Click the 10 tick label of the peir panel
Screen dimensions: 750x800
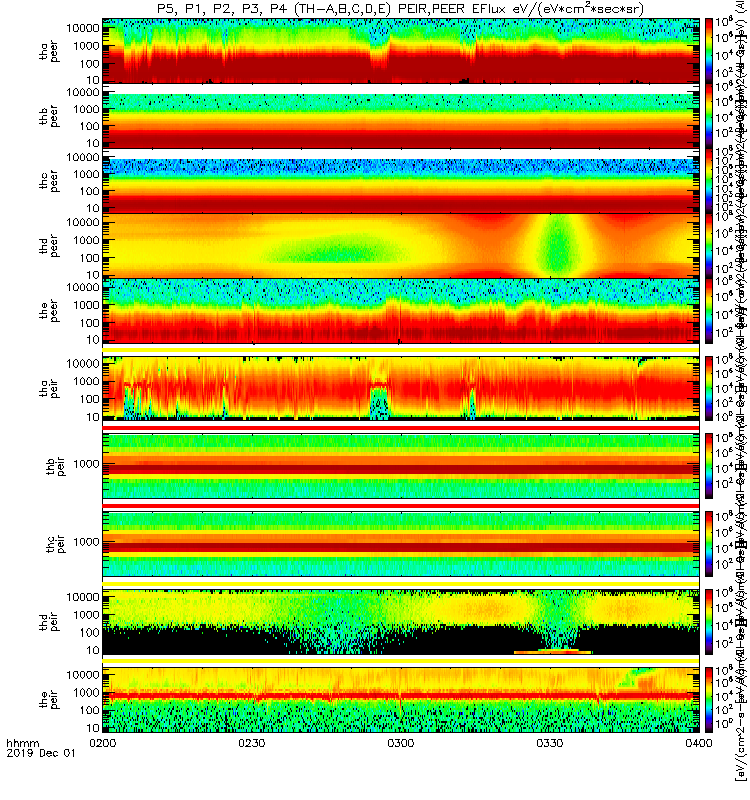93,728
